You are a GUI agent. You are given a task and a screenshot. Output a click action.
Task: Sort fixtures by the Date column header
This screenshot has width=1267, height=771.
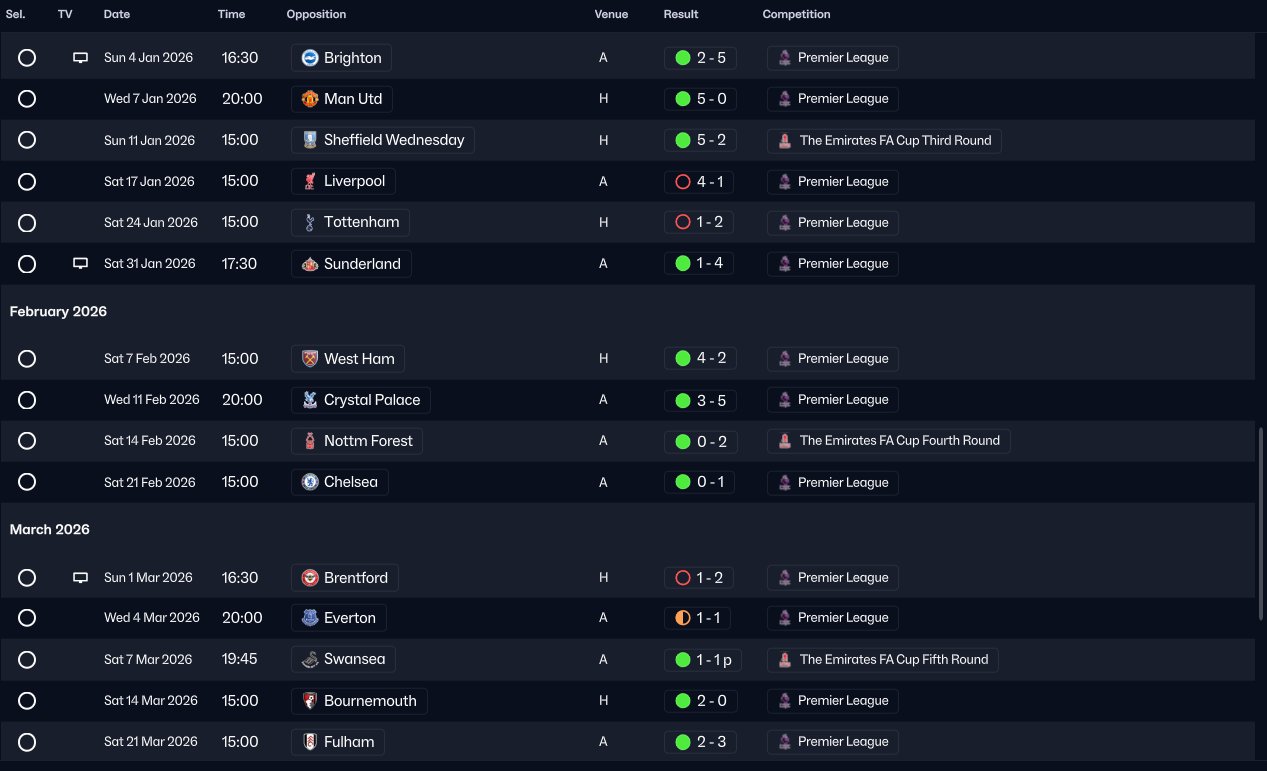pyautogui.click(x=117, y=15)
